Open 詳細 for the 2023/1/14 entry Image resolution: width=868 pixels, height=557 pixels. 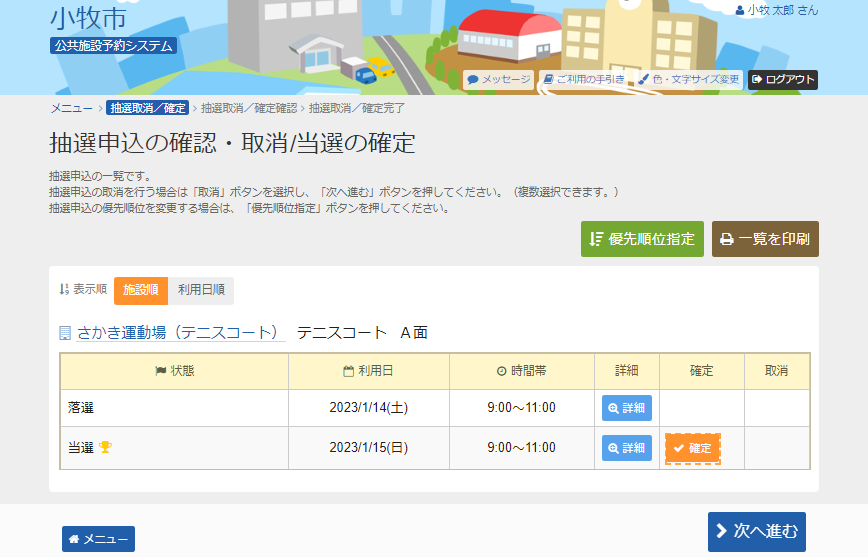point(627,408)
